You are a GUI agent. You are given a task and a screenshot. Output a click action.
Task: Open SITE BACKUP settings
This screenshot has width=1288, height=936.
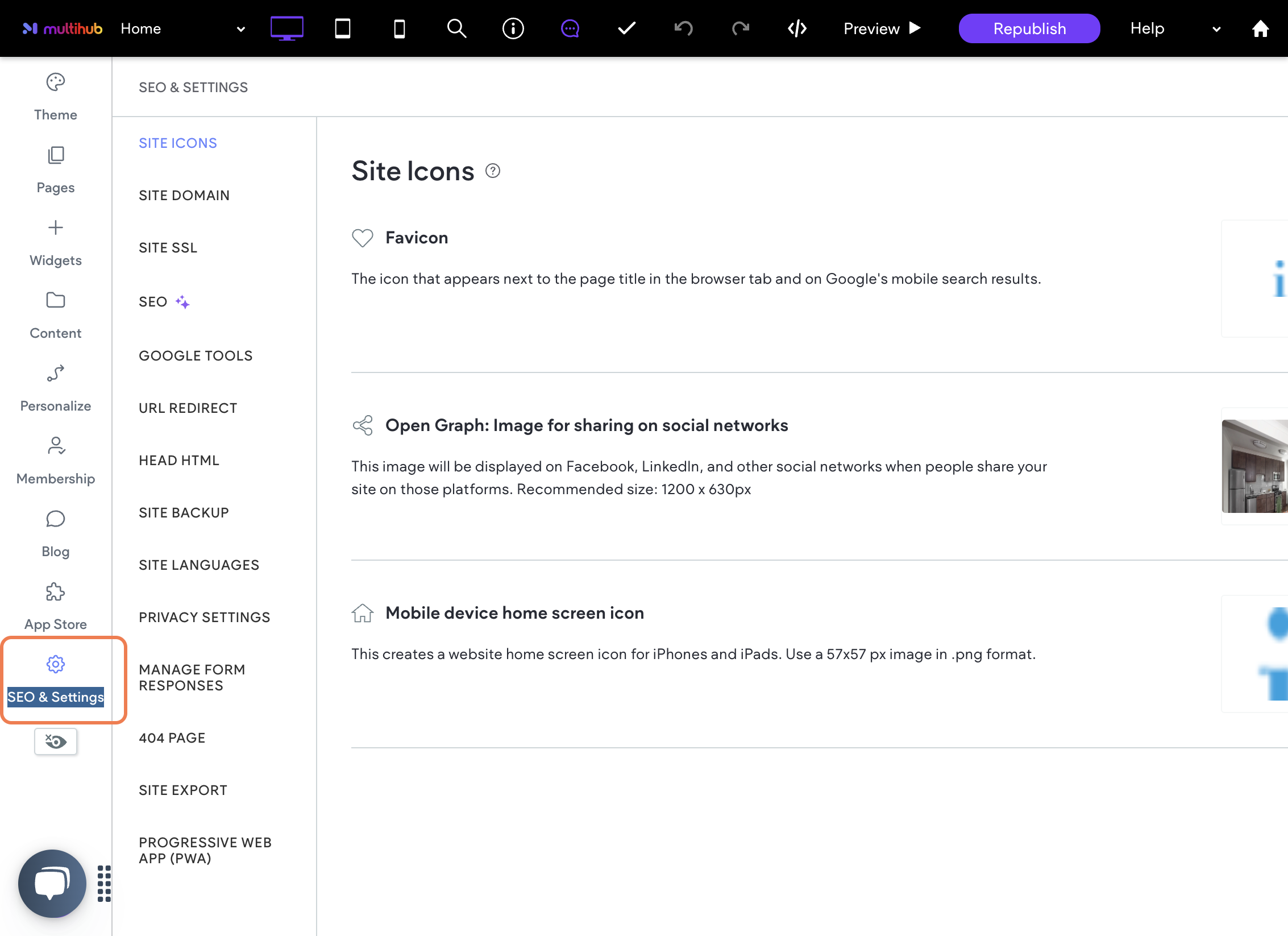coord(184,513)
